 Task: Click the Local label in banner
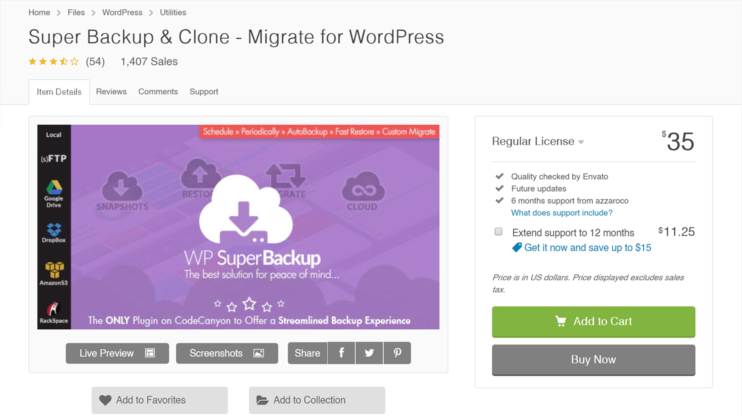pyautogui.click(x=53, y=135)
